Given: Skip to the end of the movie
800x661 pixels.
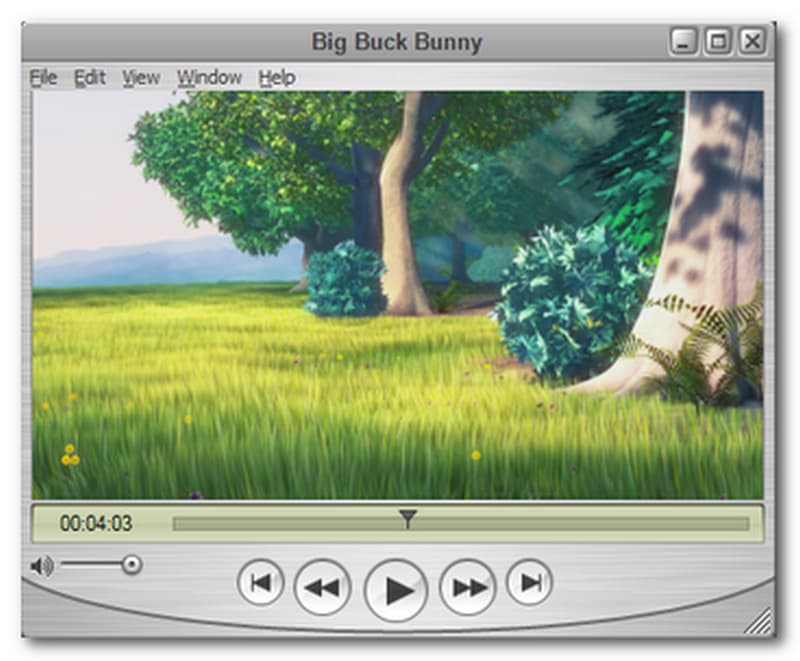Looking at the screenshot, I should pyautogui.click(x=529, y=582).
